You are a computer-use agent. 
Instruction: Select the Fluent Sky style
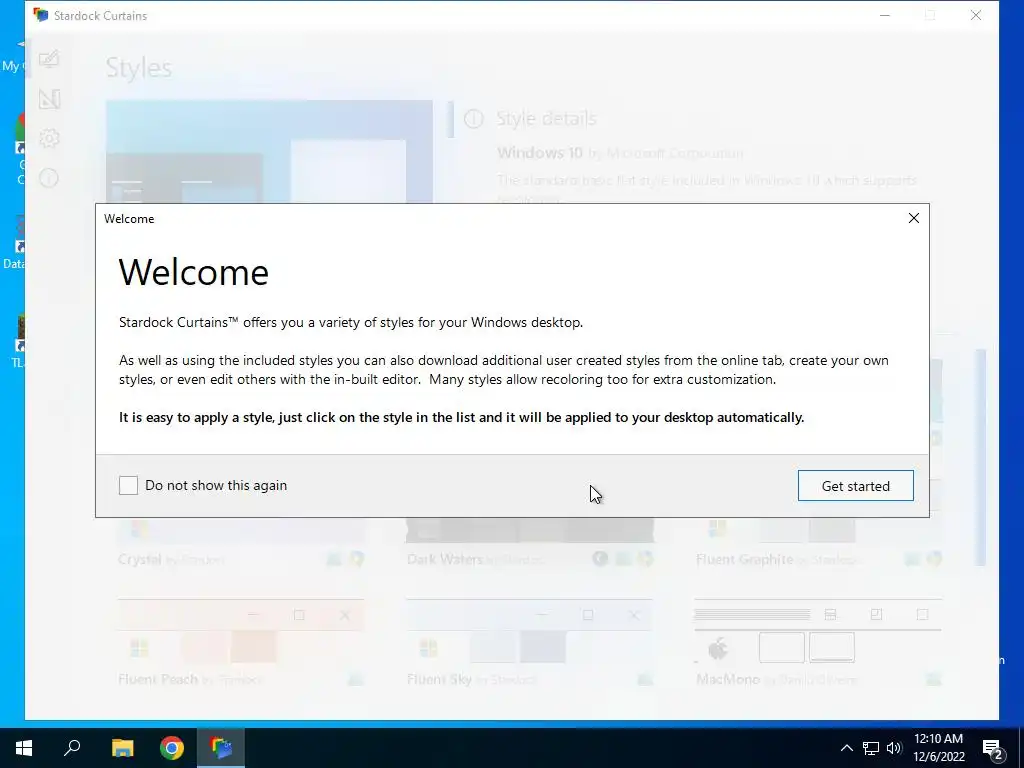tap(530, 643)
